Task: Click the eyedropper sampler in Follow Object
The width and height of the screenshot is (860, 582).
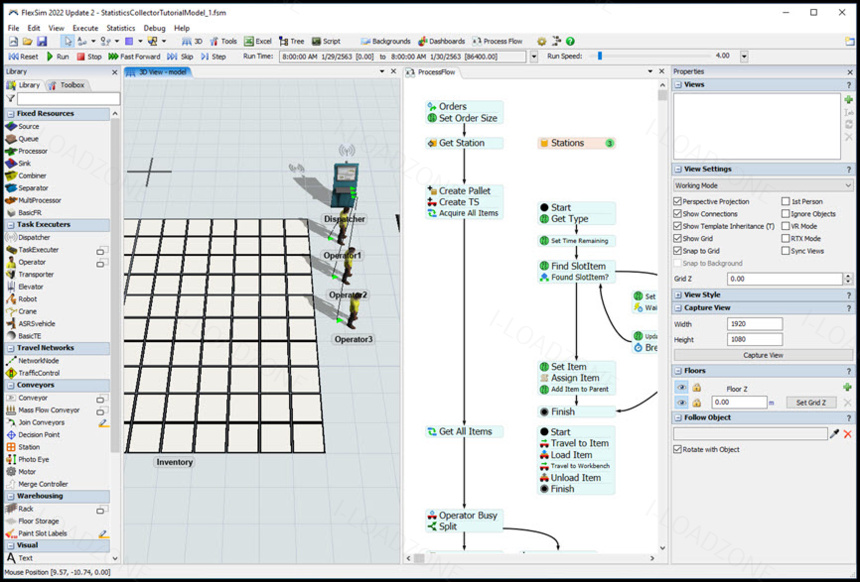Action: pos(835,434)
